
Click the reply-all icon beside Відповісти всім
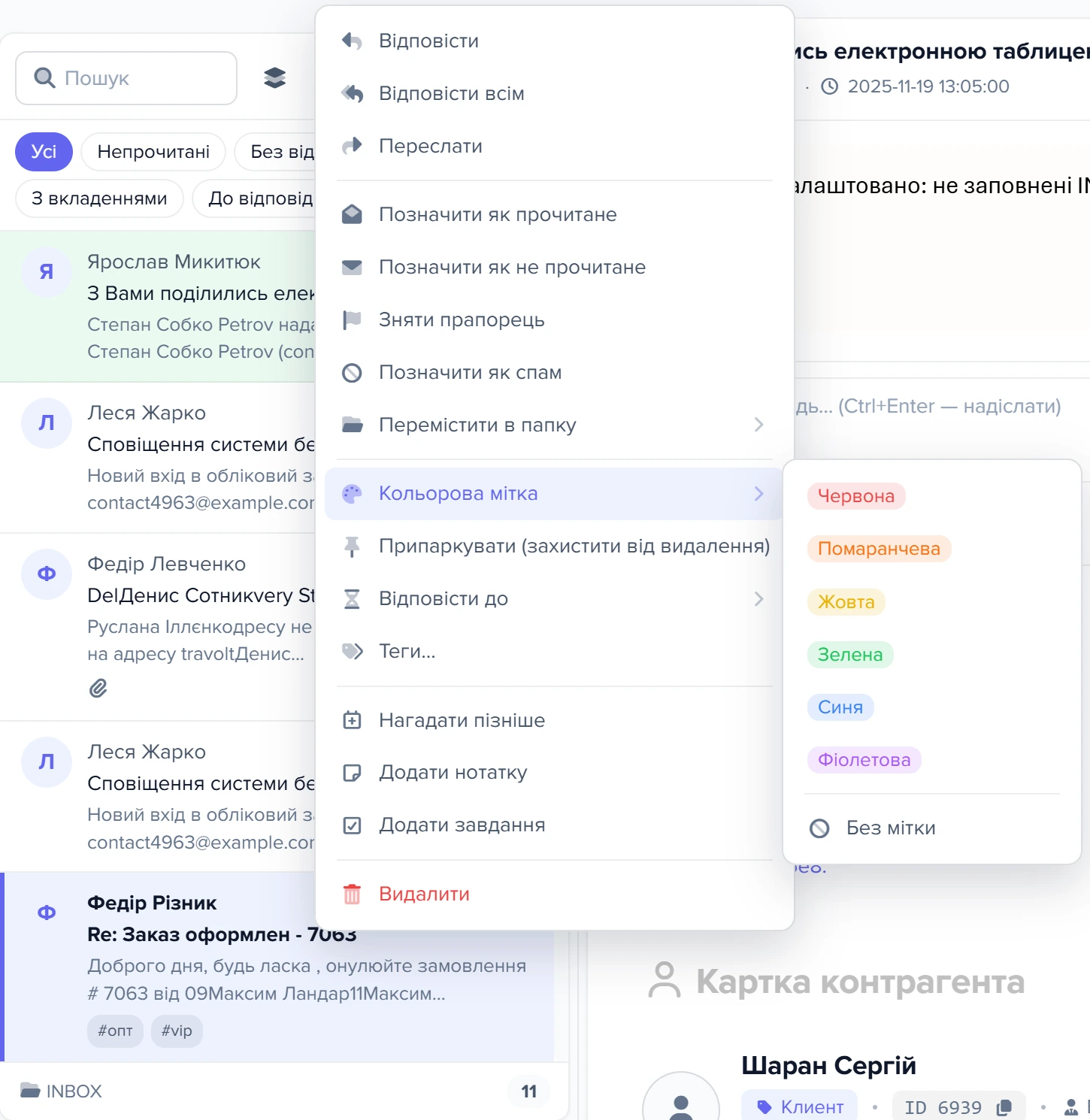[x=352, y=93]
